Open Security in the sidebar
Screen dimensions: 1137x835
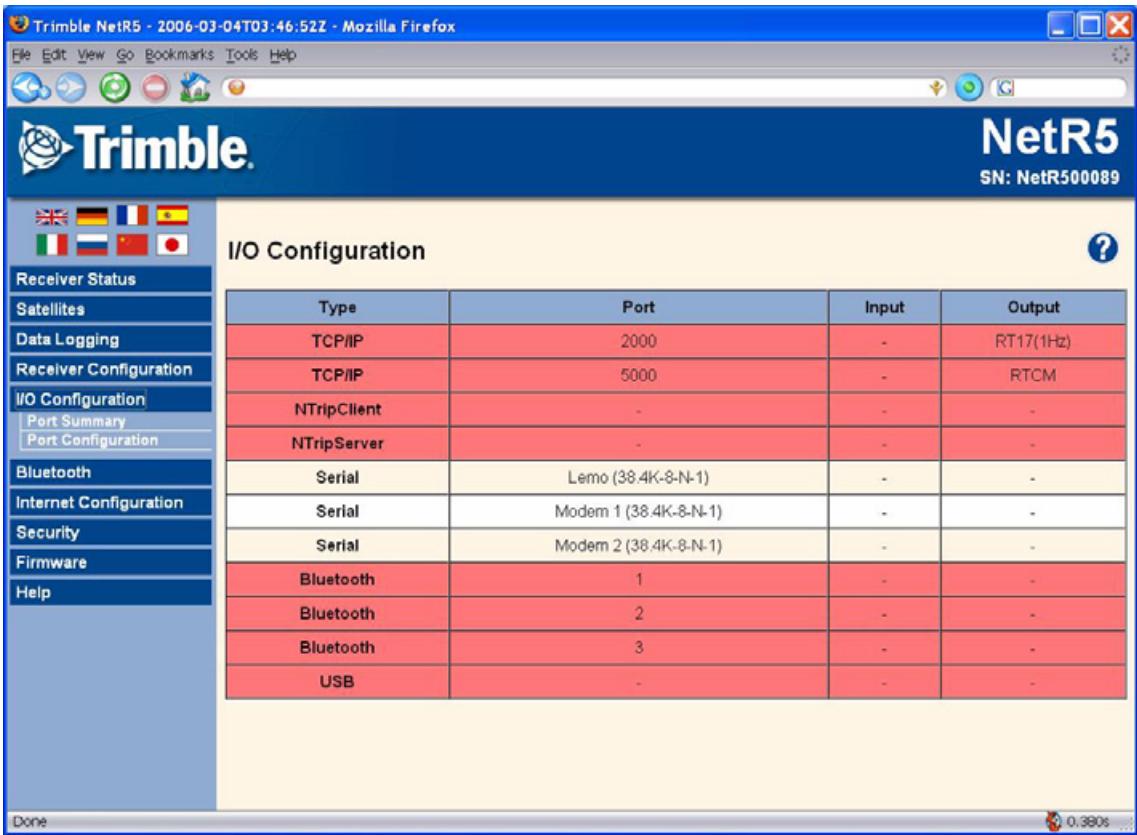point(110,532)
